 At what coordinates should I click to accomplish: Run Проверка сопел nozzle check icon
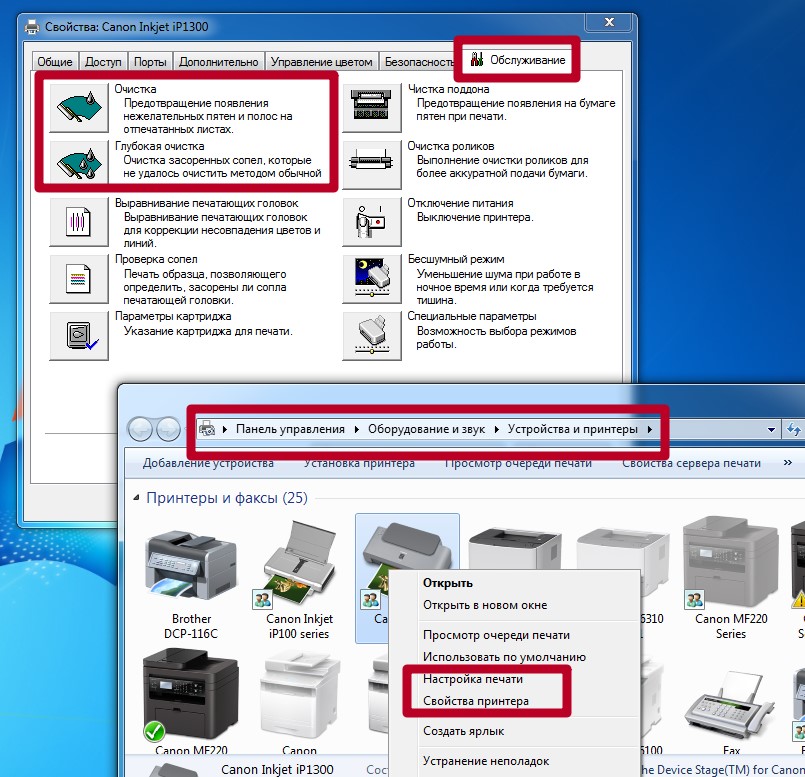[x=79, y=277]
